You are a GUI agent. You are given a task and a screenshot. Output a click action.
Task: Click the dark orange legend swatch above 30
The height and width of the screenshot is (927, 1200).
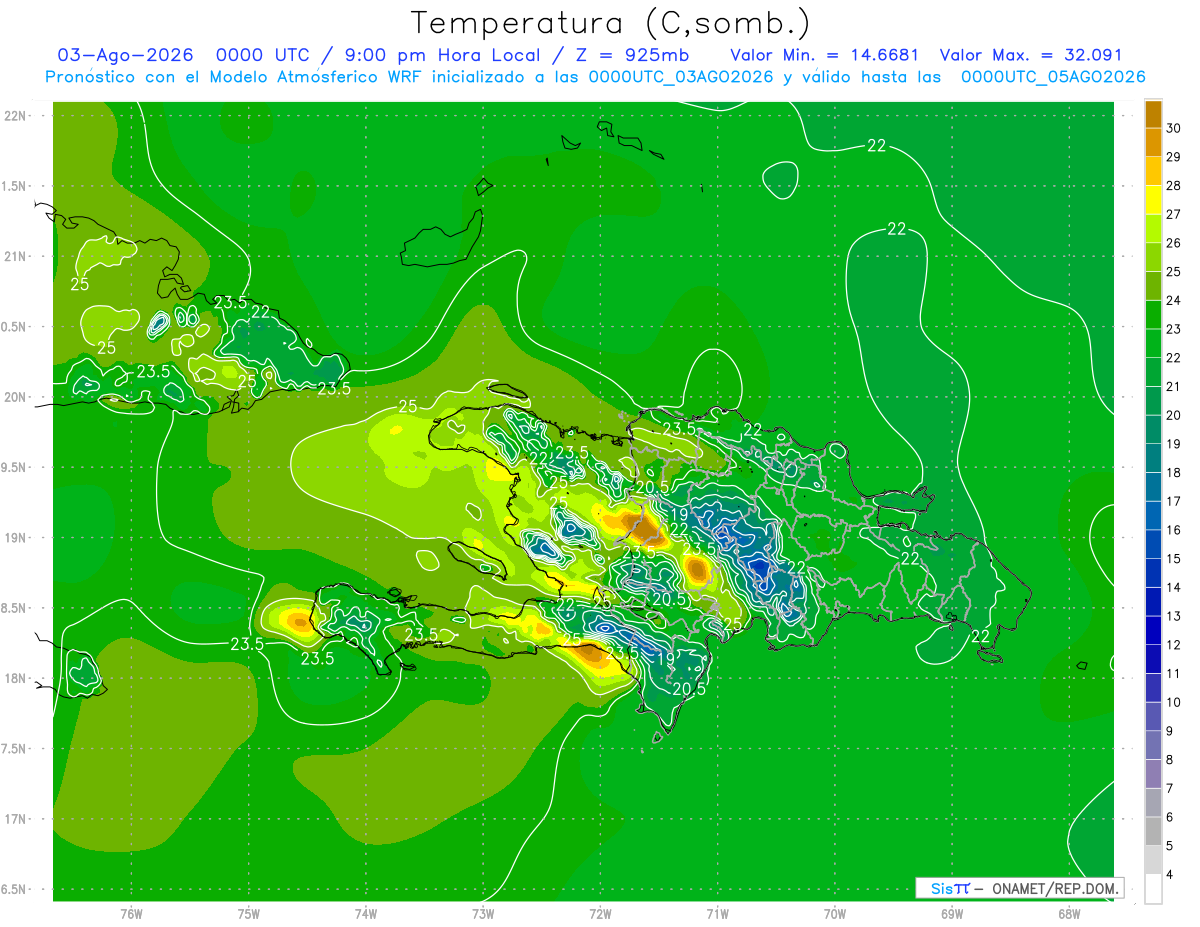coord(1153,114)
